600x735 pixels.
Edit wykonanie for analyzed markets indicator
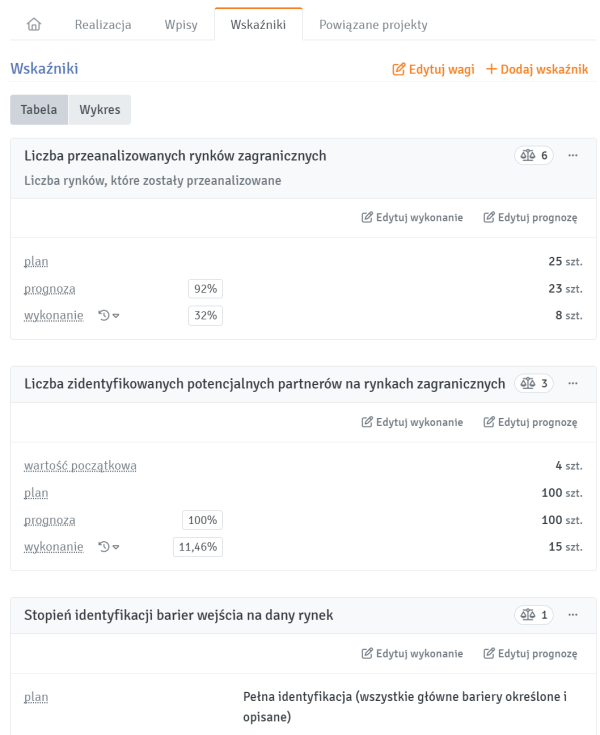click(412, 218)
